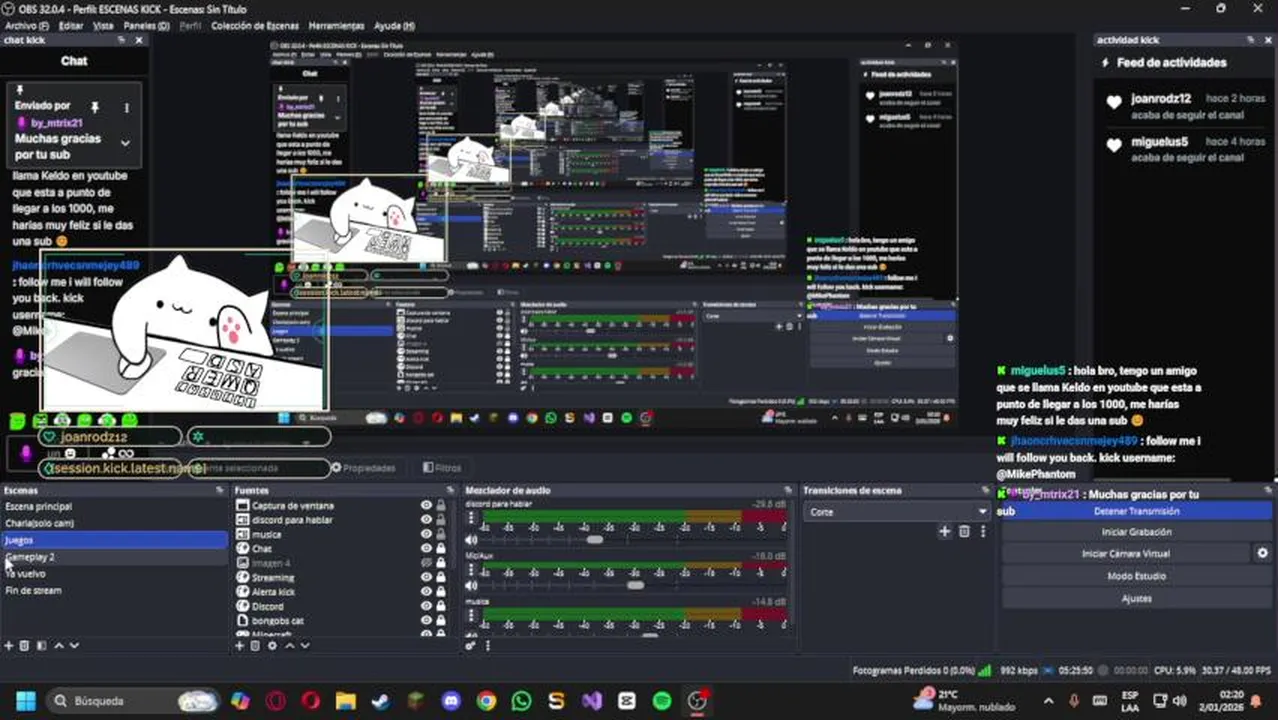Toggle visibility of Captura de ventana source
Image resolution: width=1278 pixels, height=720 pixels.
pos(427,506)
